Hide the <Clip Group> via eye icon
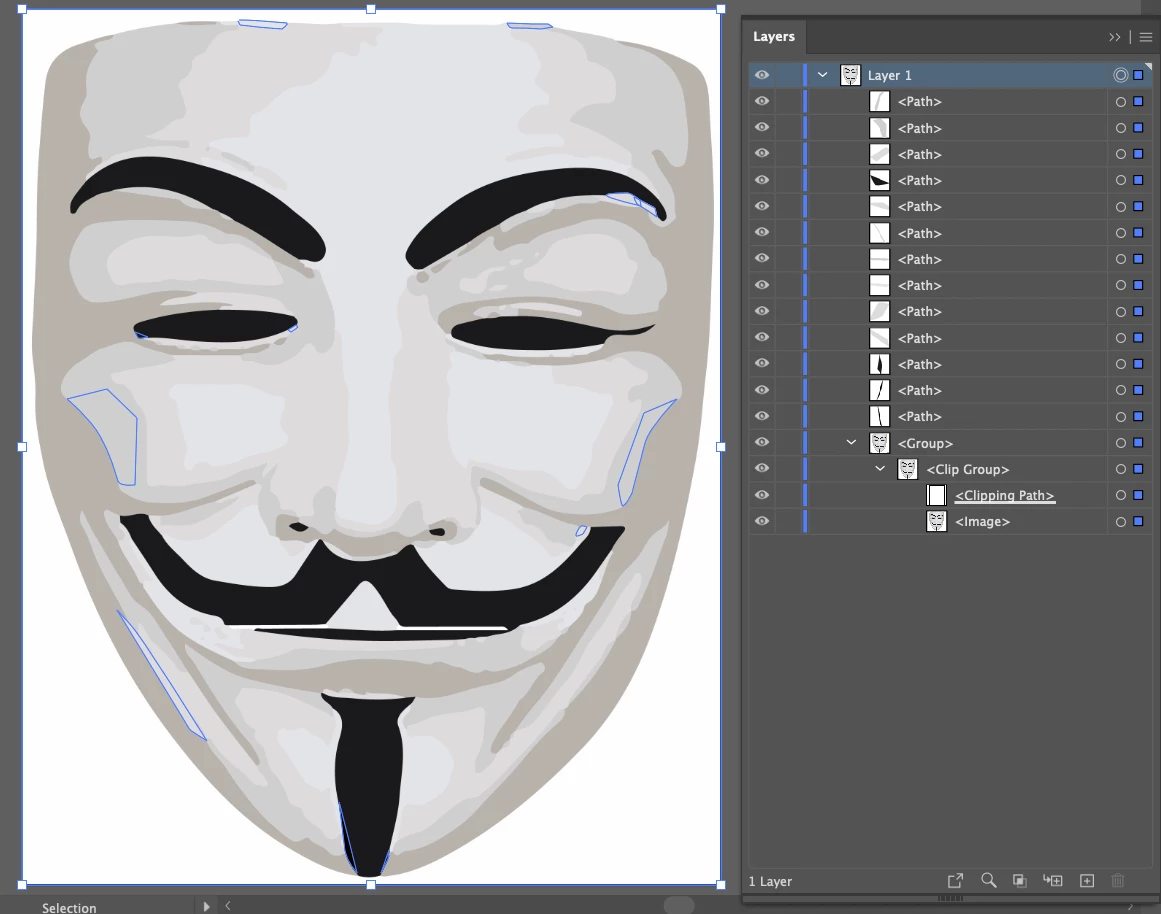This screenshot has height=914, width=1161. point(762,468)
